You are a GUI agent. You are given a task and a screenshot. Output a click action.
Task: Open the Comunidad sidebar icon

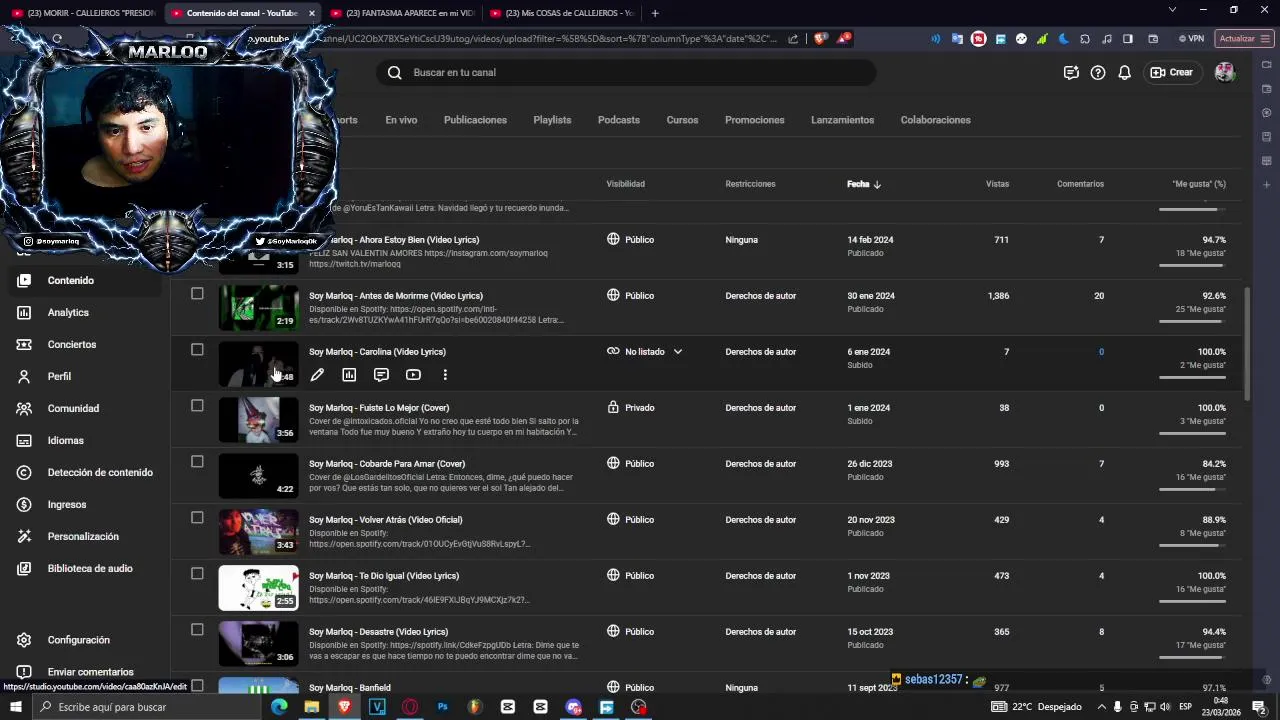24,408
